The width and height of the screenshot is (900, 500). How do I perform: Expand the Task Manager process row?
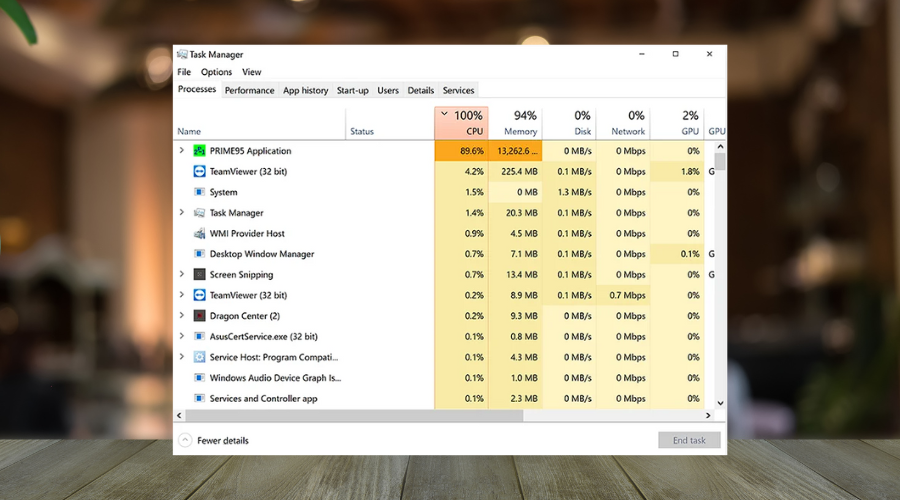(x=181, y=213)
